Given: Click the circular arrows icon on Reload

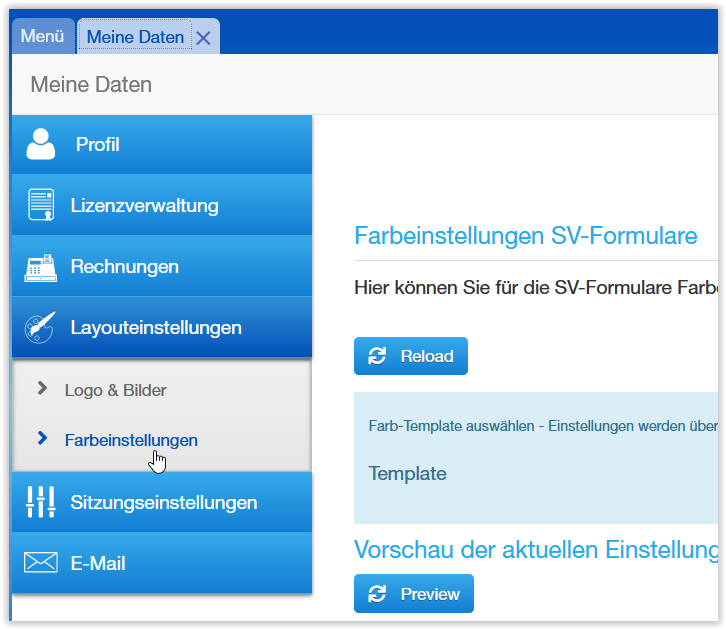Looking at the screenshot, I should click(x=377, y=356).
